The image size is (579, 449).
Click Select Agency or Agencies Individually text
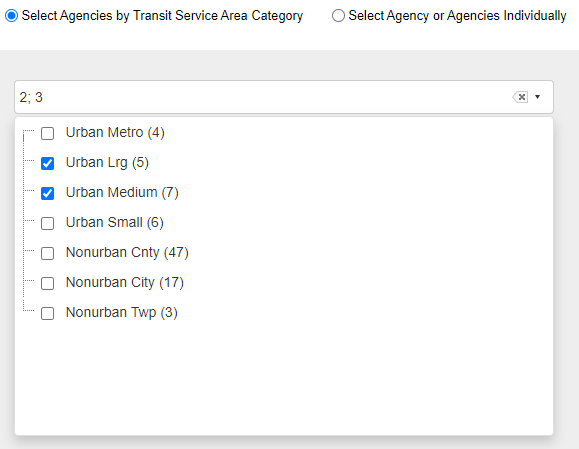pos(457,16)
